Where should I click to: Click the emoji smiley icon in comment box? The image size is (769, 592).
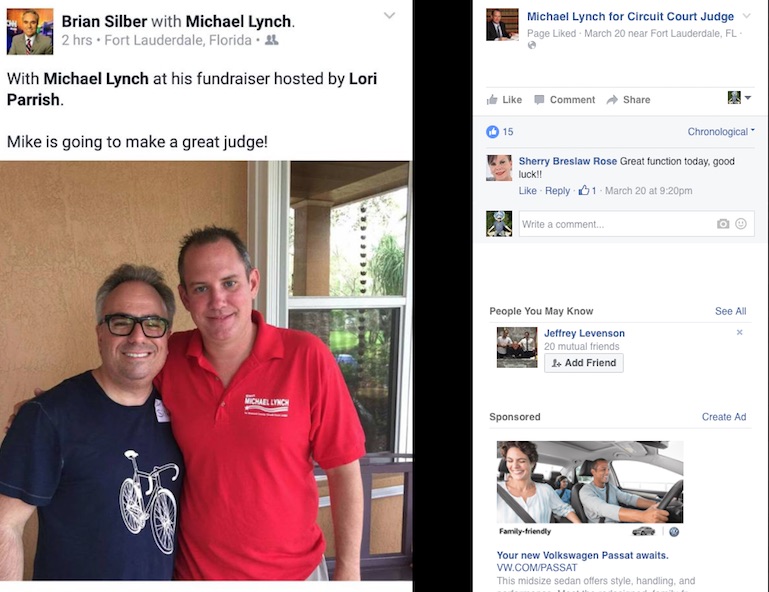pos(741,224)
